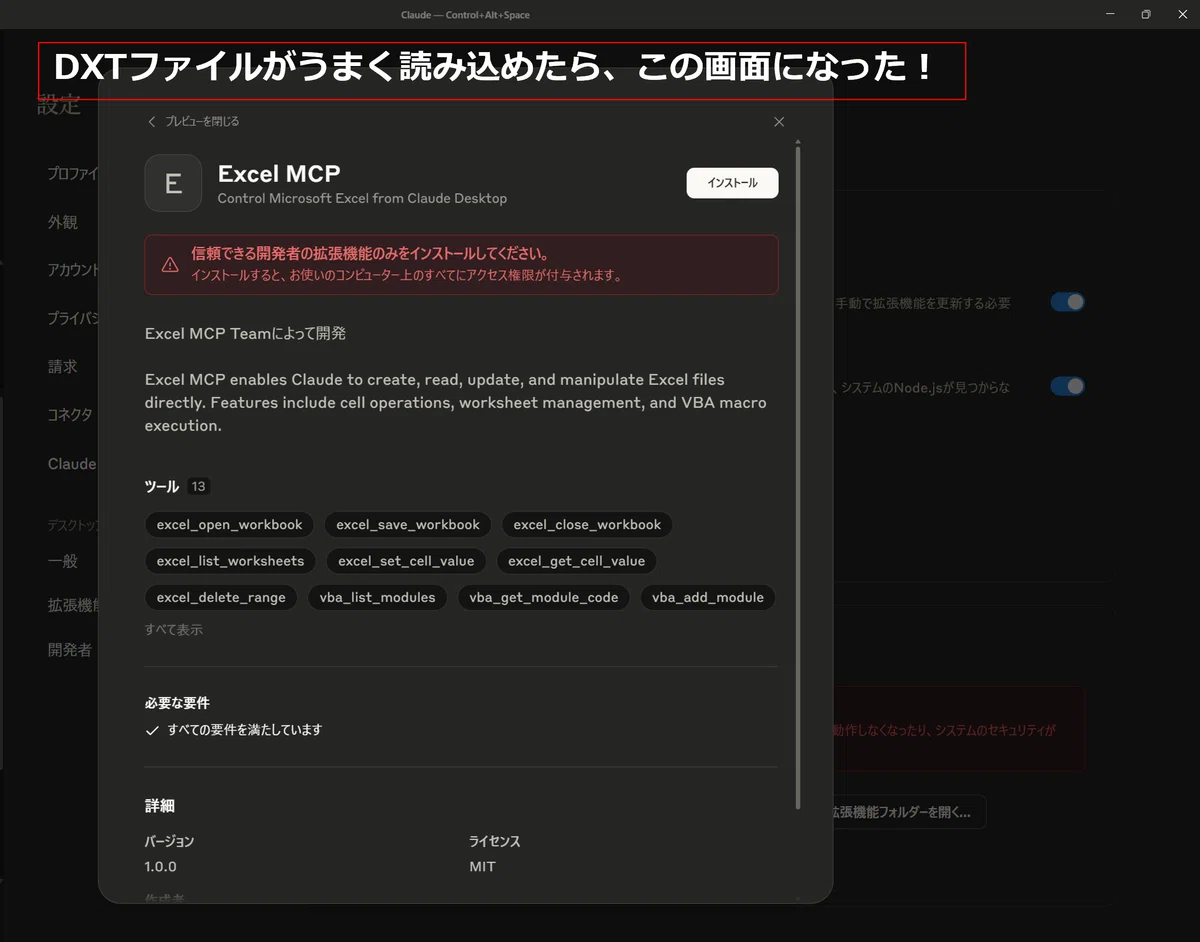Click the 詳細 section heading
The width and height of the screenshot is (1200, 942).
160,806
